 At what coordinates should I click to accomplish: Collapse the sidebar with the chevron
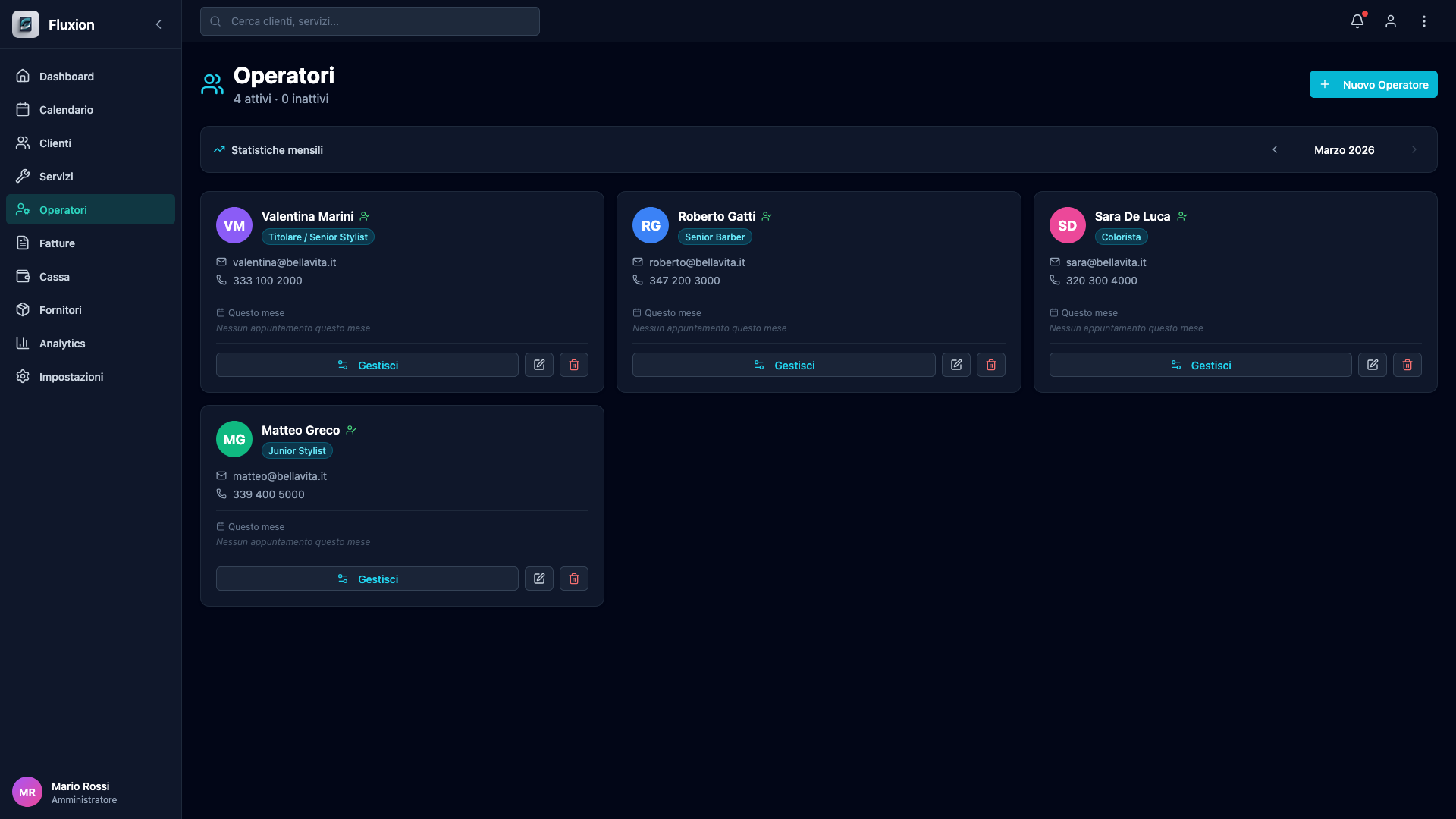pos(158,24)
